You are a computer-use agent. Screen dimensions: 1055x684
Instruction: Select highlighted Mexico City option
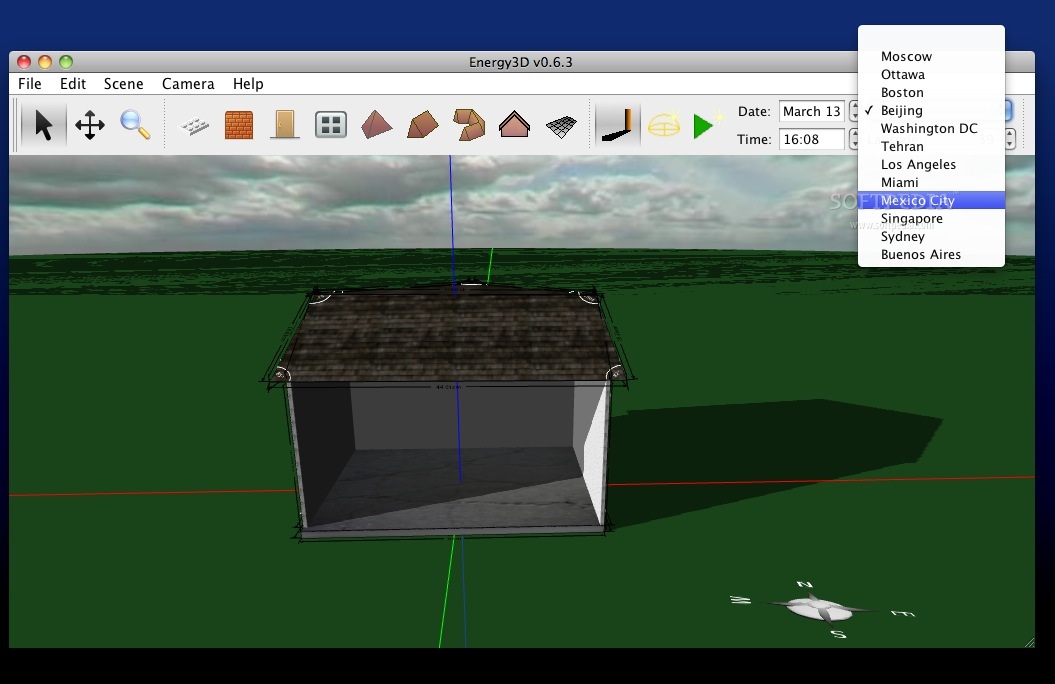[931, 200]
